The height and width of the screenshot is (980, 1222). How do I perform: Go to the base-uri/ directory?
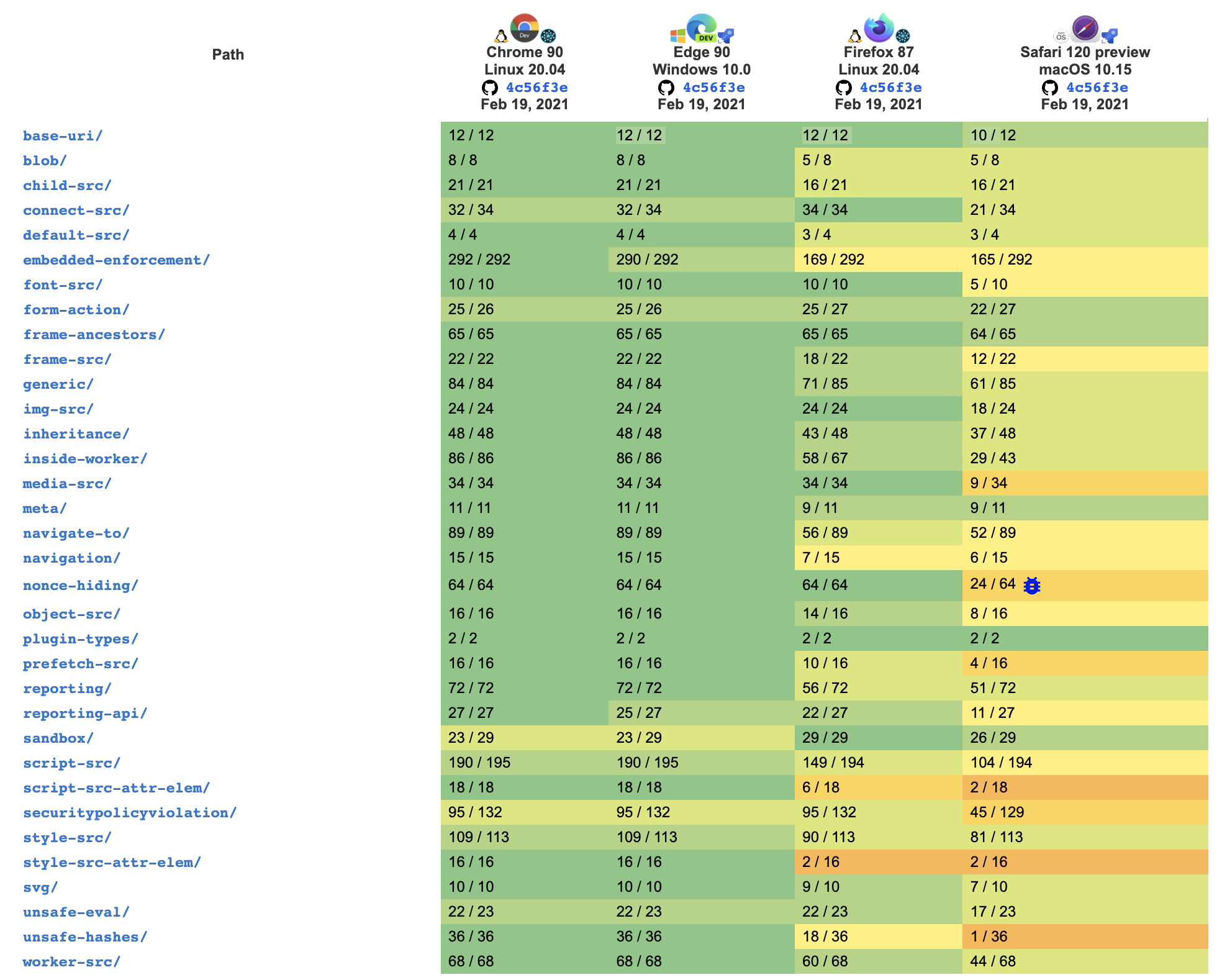pos(62,135)
